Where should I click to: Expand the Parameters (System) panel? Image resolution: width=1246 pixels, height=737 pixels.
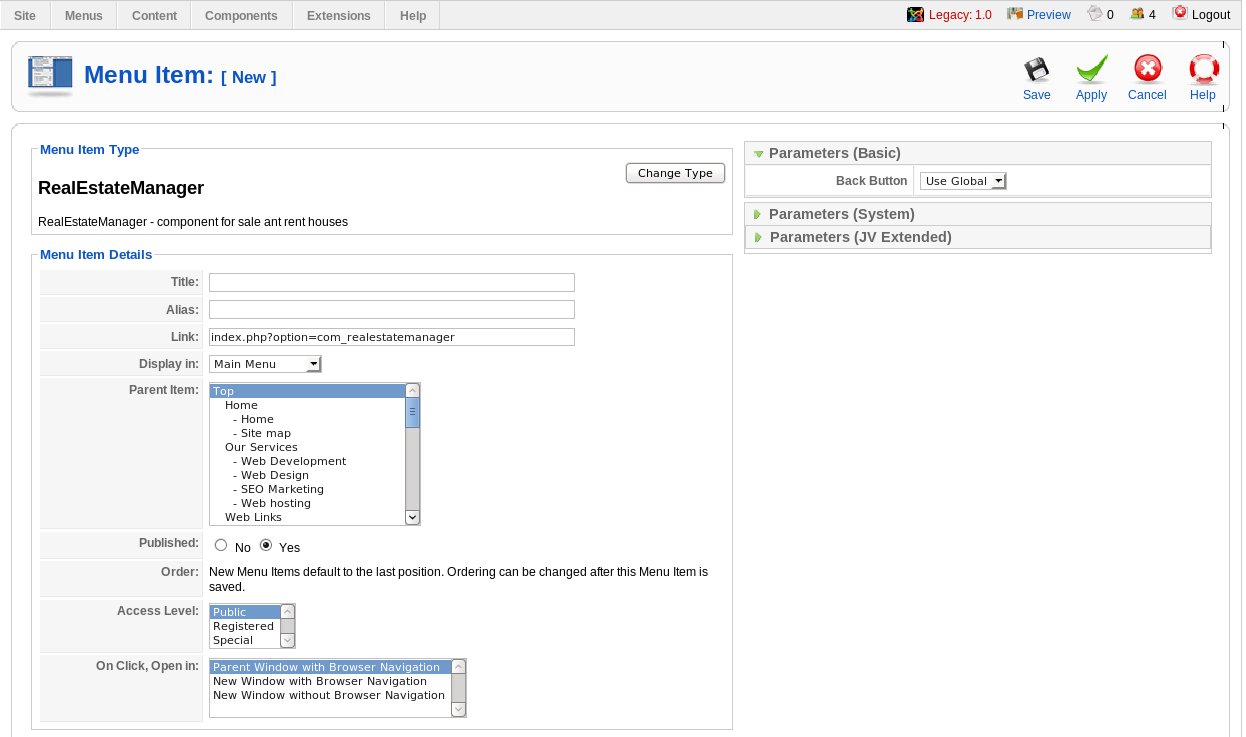pyautogui.click(x=978, y=214)
